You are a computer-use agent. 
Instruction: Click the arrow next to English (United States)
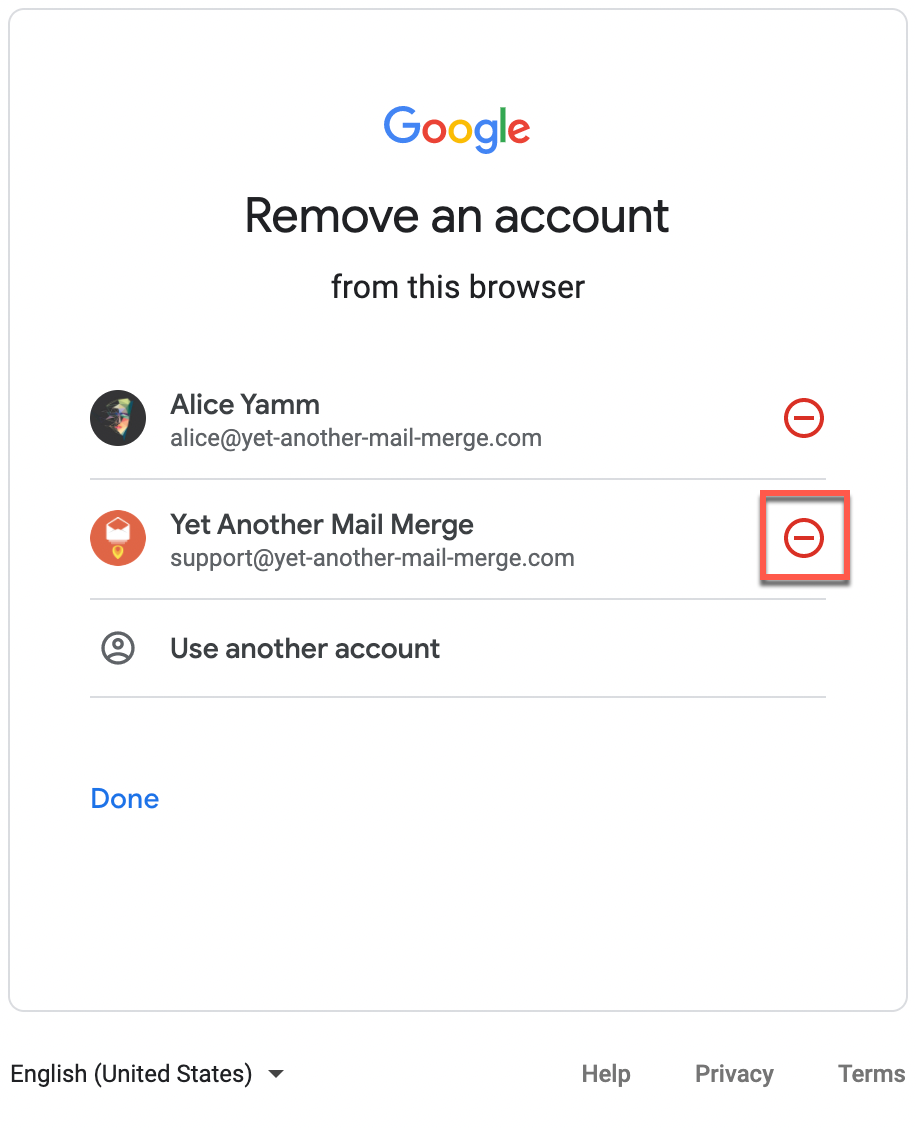276,1074
